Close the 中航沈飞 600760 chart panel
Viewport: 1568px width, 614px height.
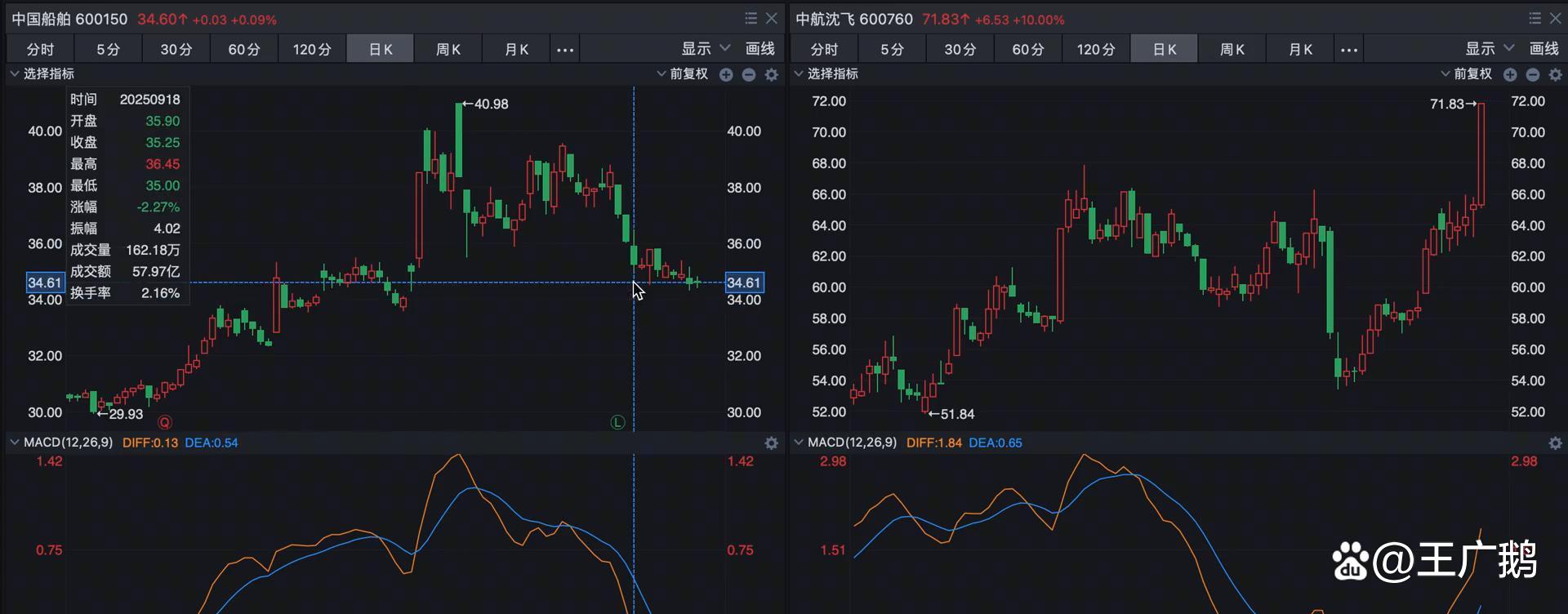1555,18
